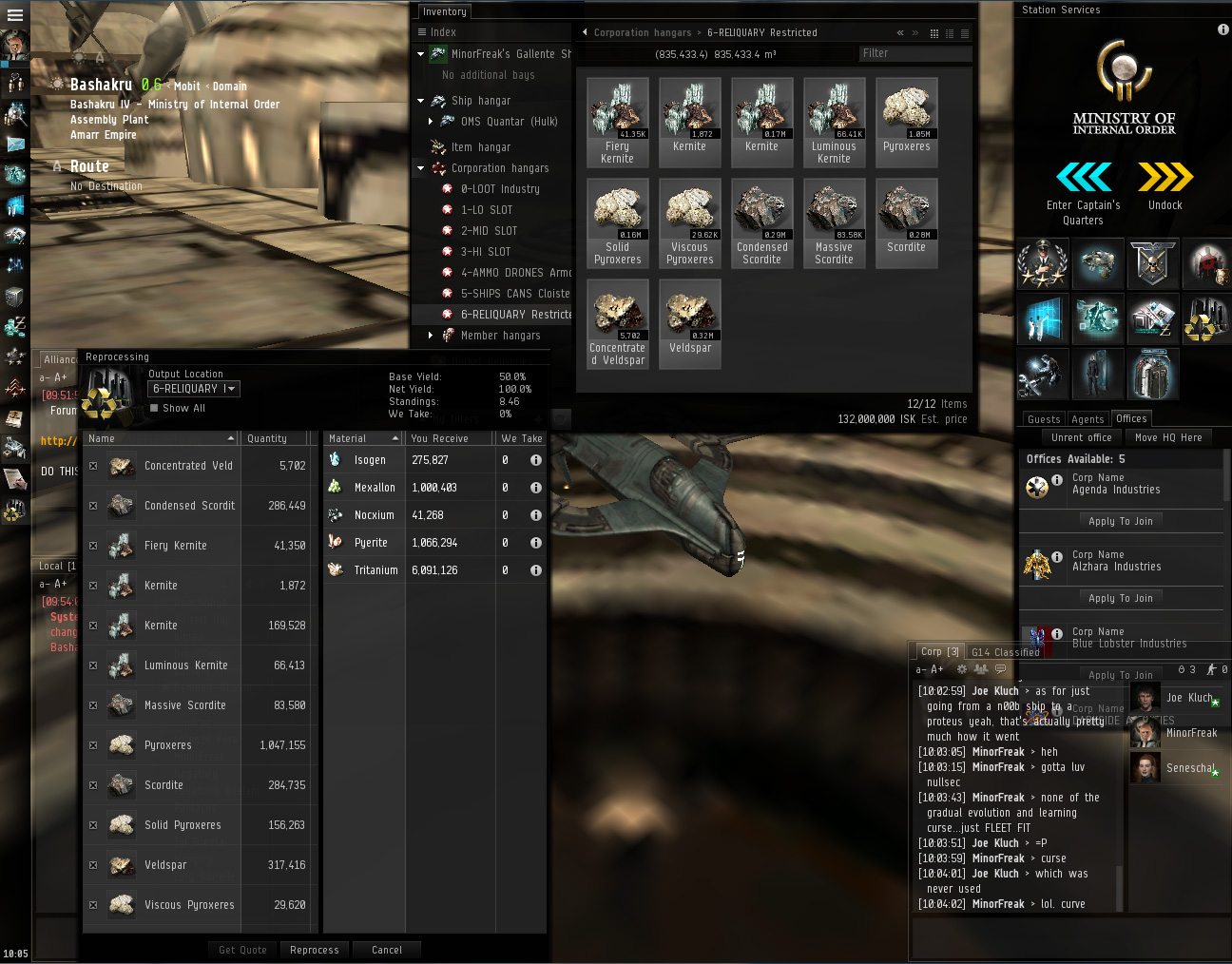1232x964 pixels.
Task: Open the red crosshair station service
Action: [x=1207, y=264]
